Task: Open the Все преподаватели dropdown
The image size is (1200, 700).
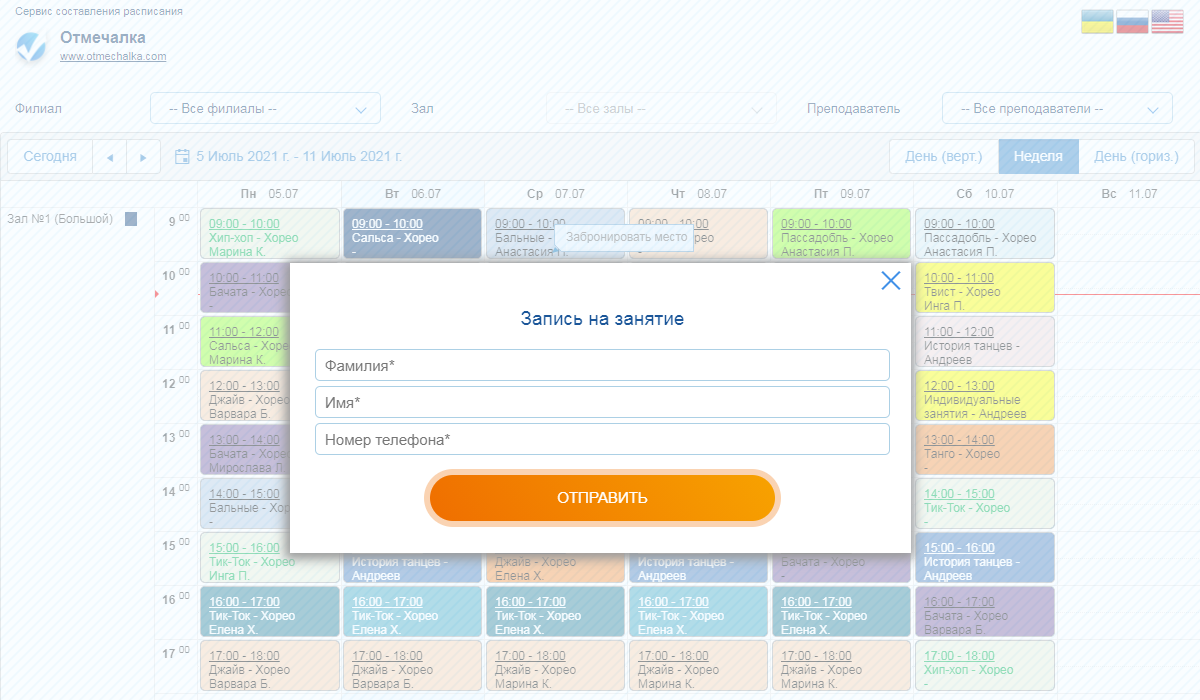Action: coord(1056,108)
